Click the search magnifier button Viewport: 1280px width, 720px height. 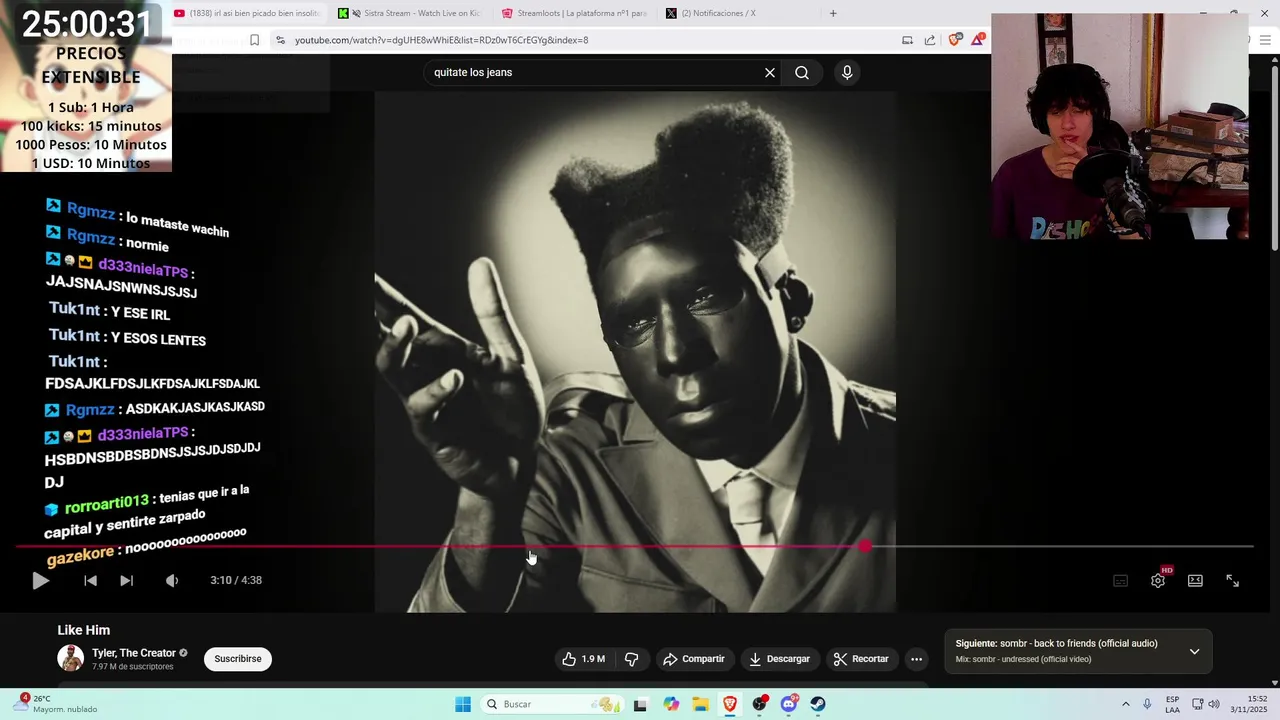802,72
